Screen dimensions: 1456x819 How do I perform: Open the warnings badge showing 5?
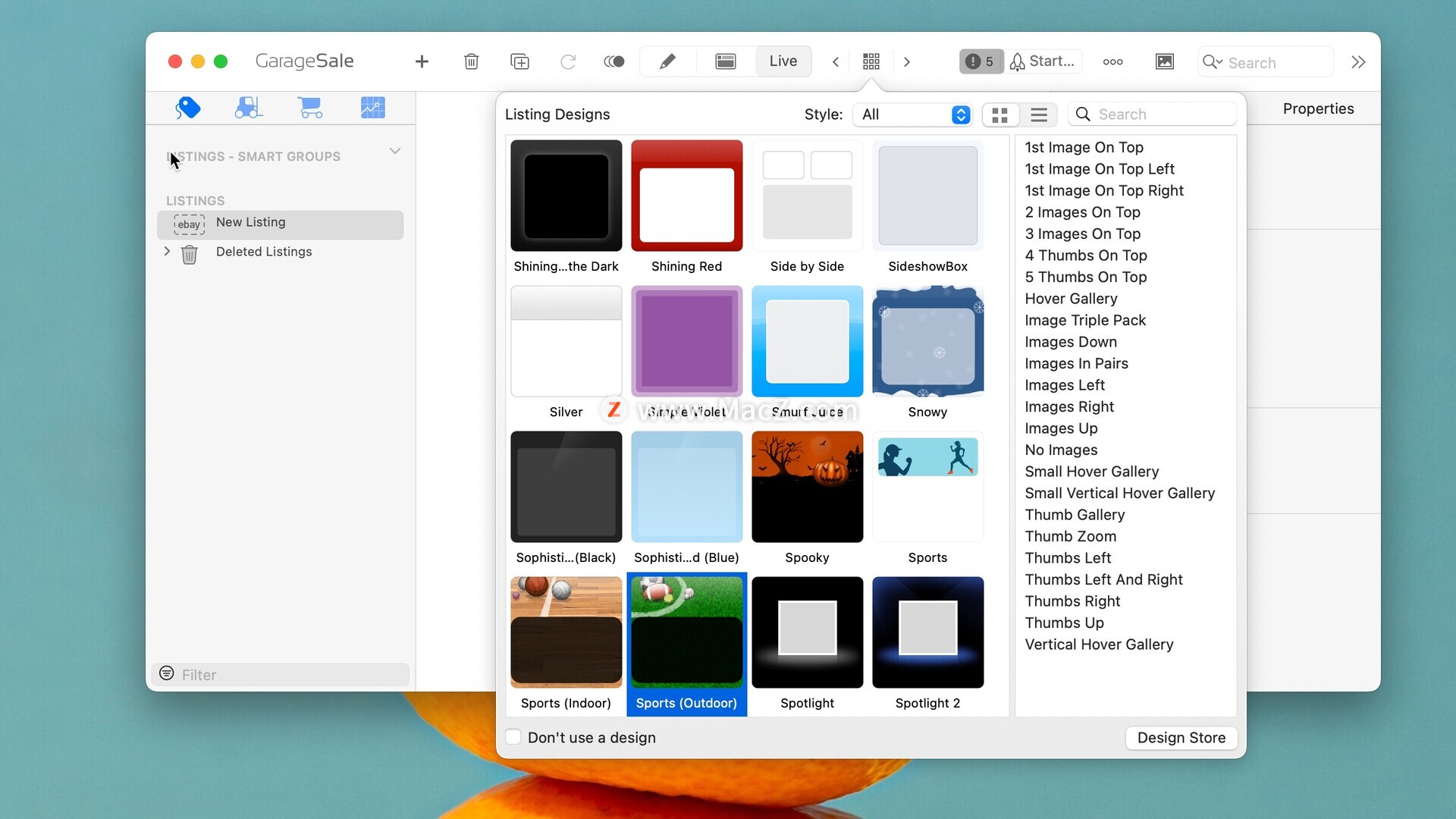tap(981, 61)
